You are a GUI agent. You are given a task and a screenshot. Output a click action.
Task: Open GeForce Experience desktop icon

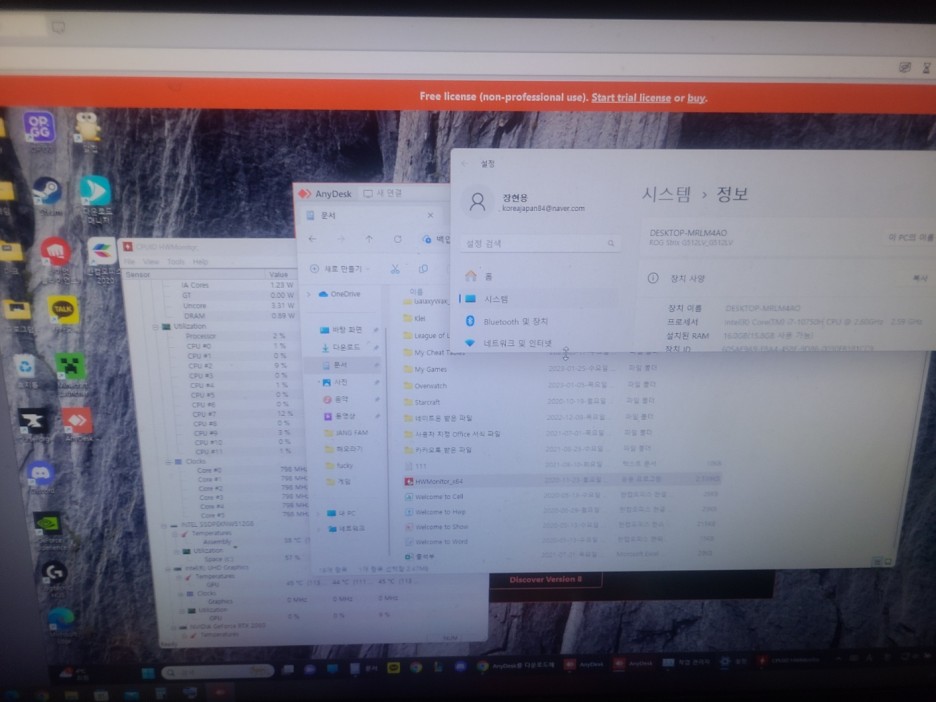[49, 524]
